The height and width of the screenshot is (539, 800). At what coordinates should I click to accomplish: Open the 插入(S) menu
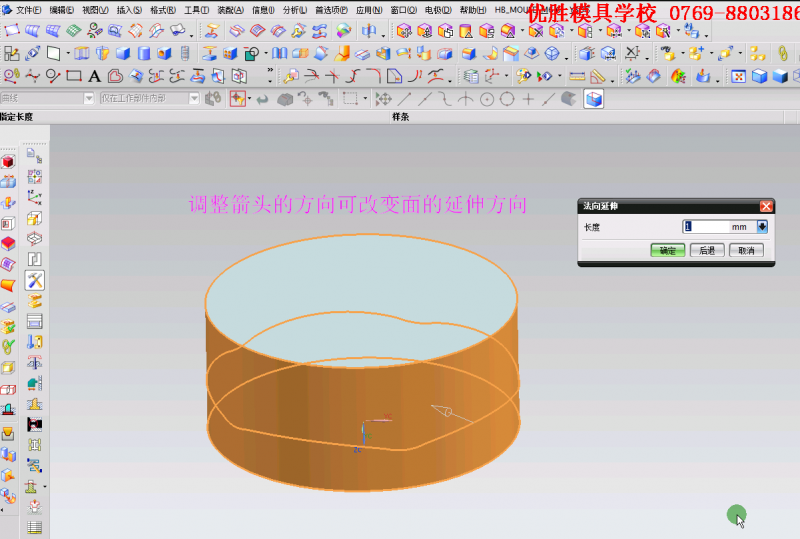129,10
